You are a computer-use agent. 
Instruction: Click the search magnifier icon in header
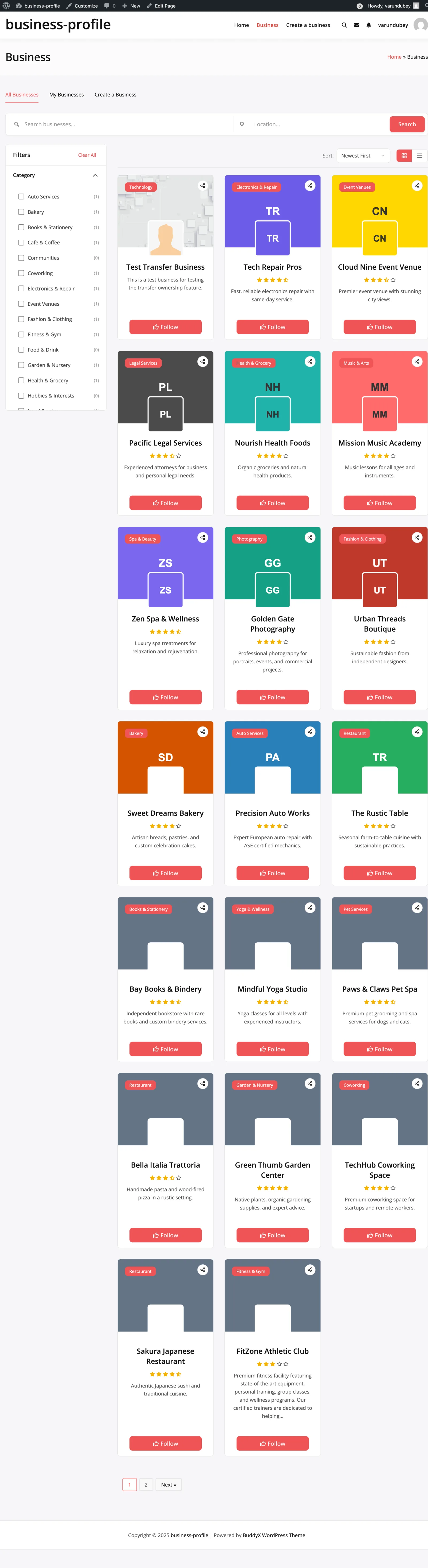pos(344,25)
